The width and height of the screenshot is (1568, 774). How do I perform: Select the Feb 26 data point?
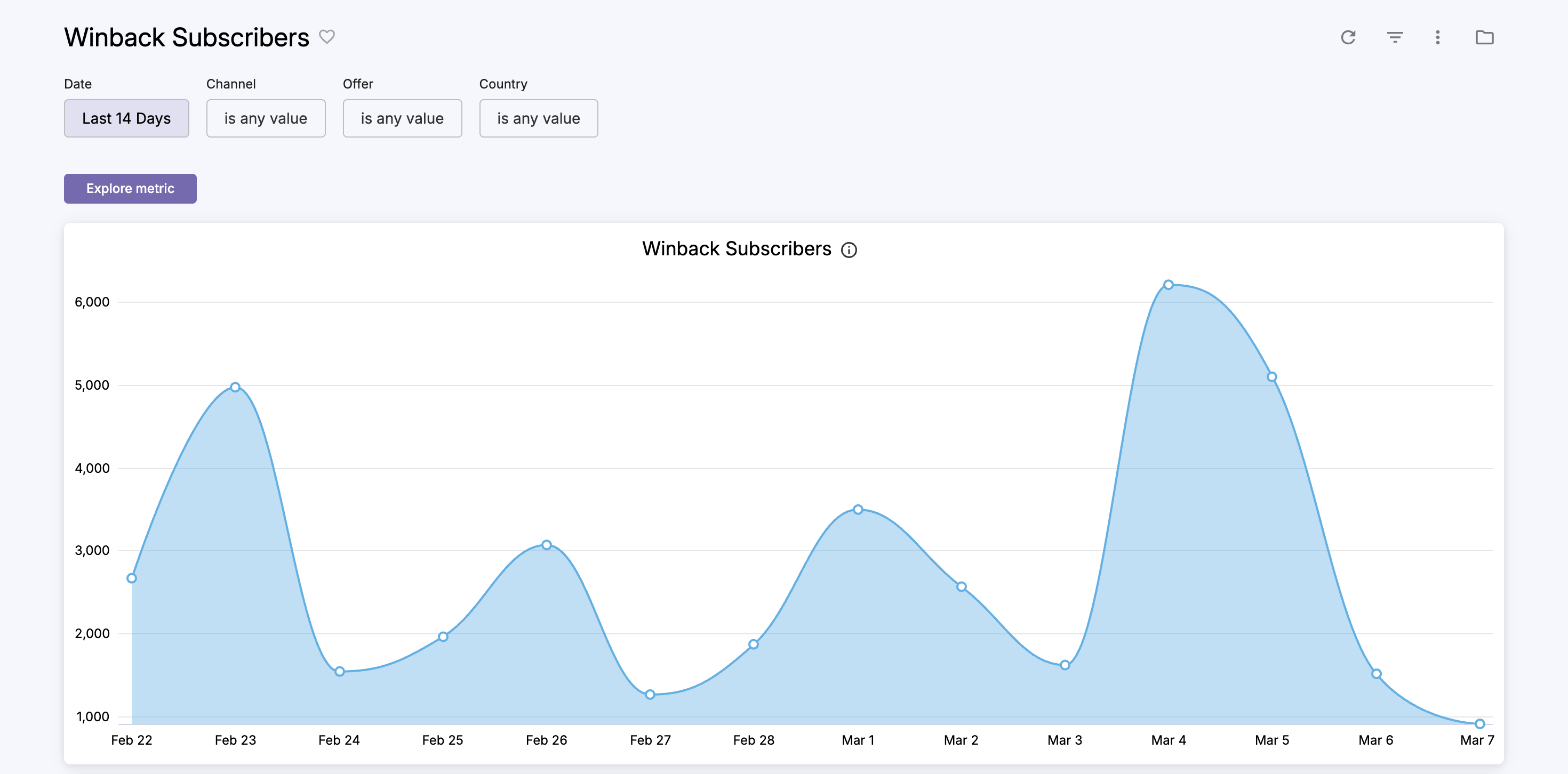pos(547,545)
